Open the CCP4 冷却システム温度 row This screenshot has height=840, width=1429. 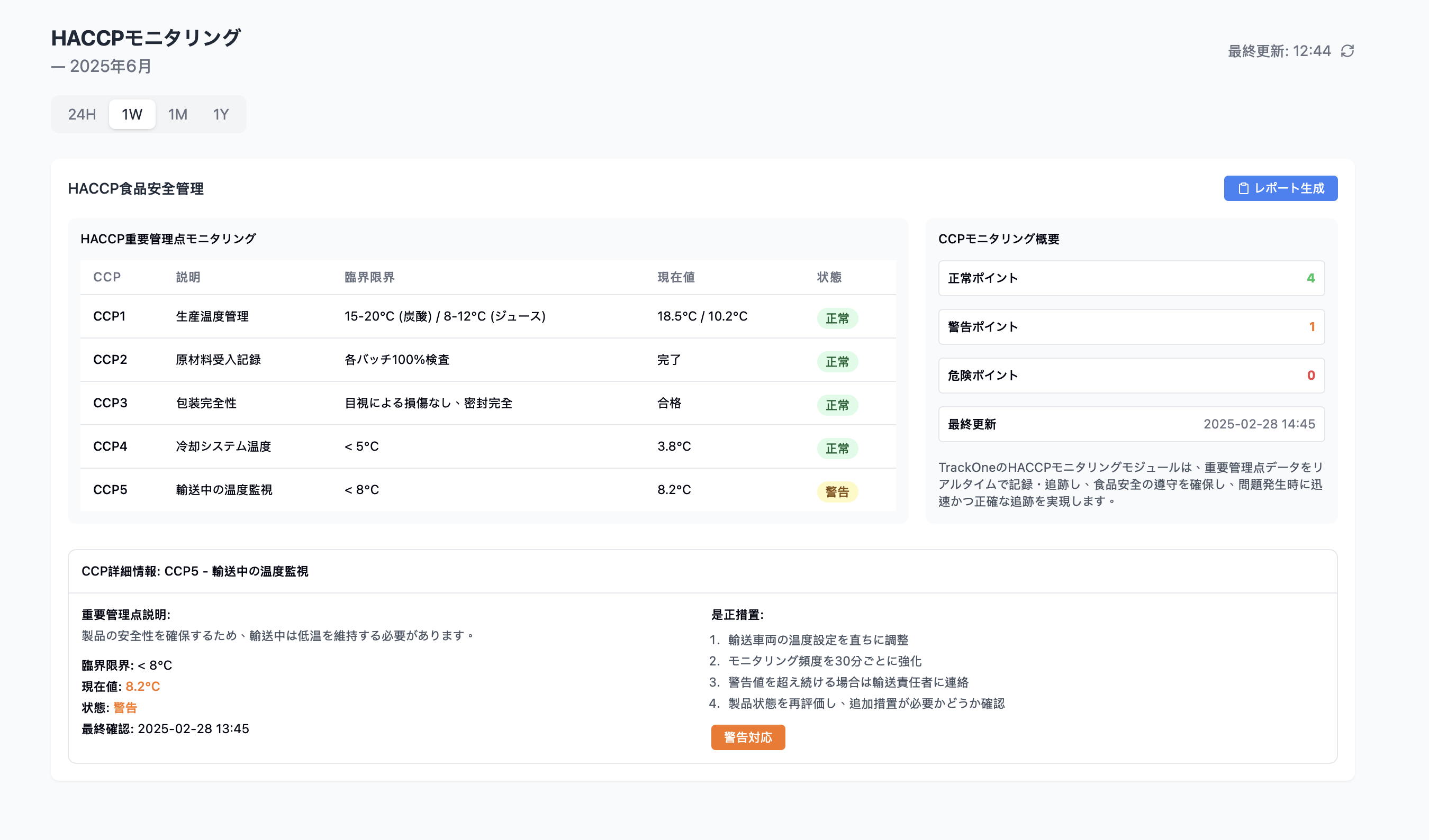[487, 446]
